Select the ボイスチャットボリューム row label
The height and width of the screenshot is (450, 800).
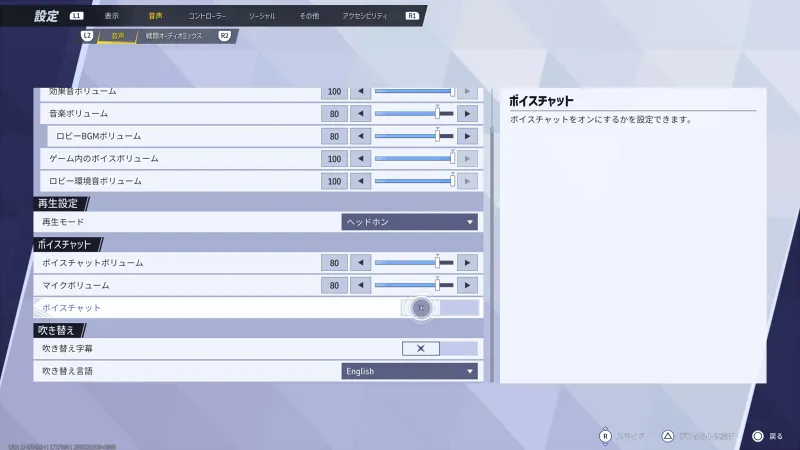point(92,263)
